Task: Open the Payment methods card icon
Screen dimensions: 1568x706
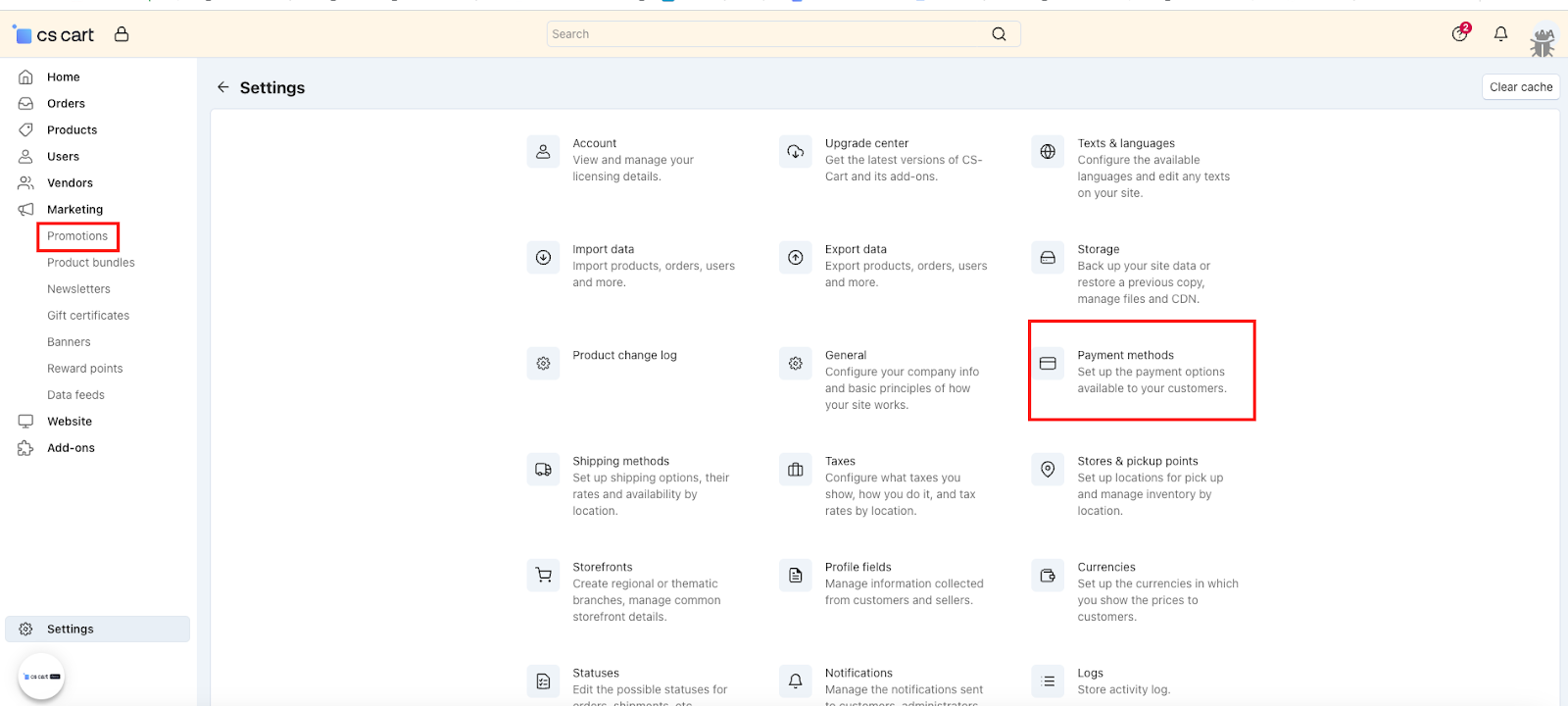Action: pos(1048,364)
